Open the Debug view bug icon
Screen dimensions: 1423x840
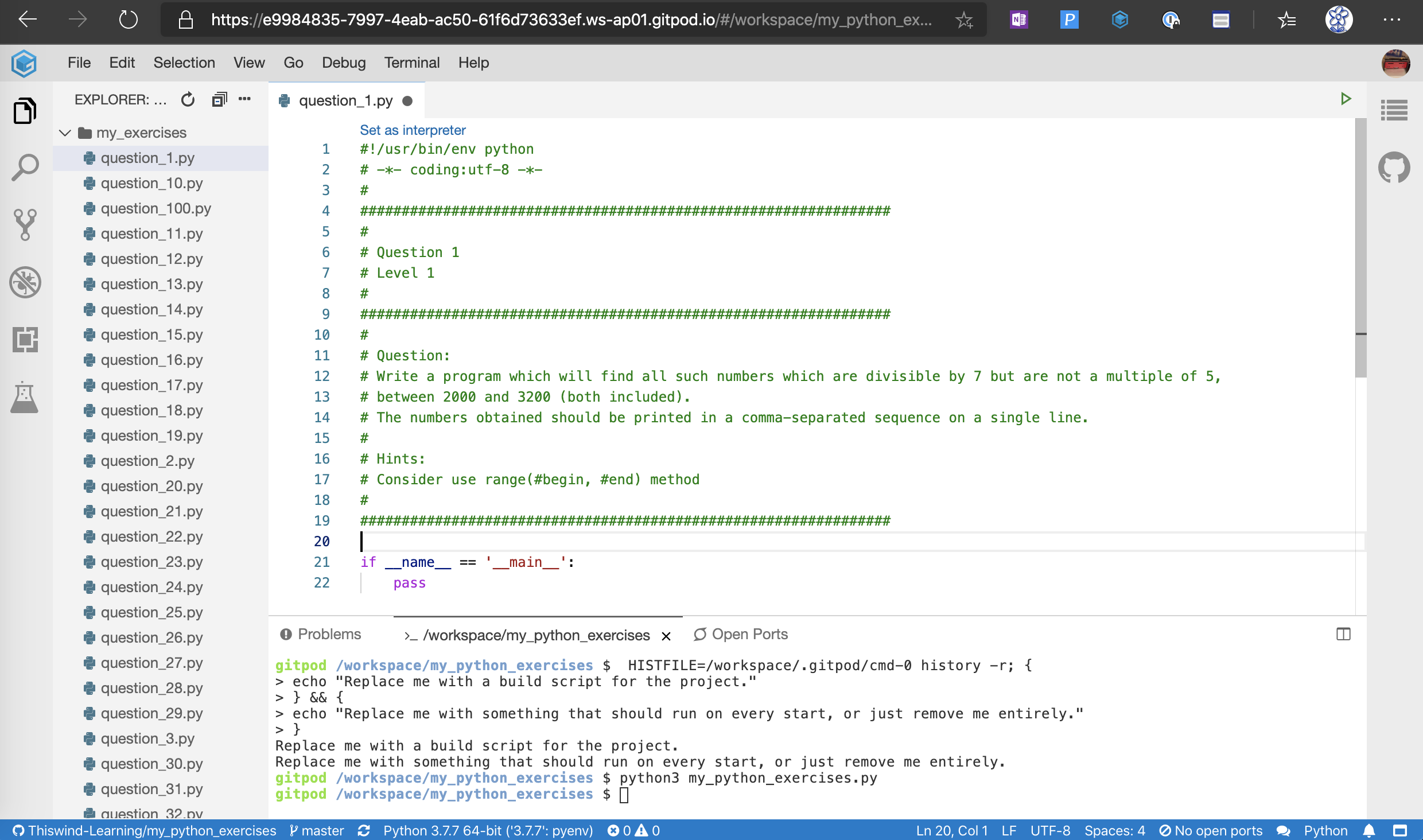click(25, 282)
